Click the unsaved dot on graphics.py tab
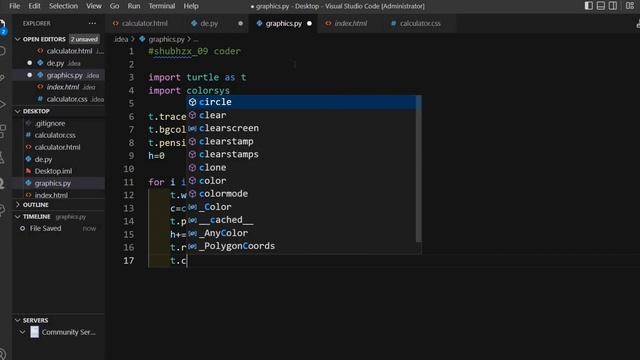This screenshot has width=640, height=360. [309, 24]
